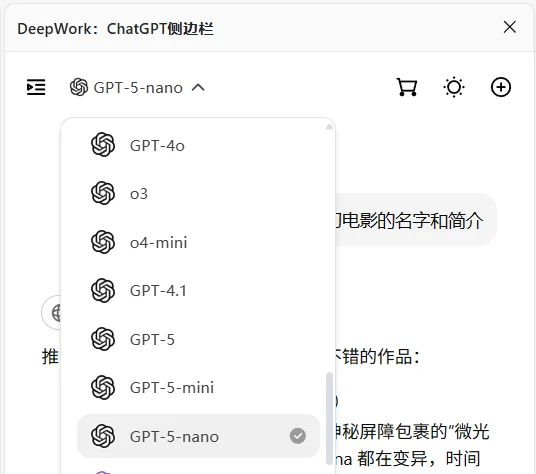Click the OpenAI logo next to o3
This screenshot has width=536, height=474.
pos(103,193)
